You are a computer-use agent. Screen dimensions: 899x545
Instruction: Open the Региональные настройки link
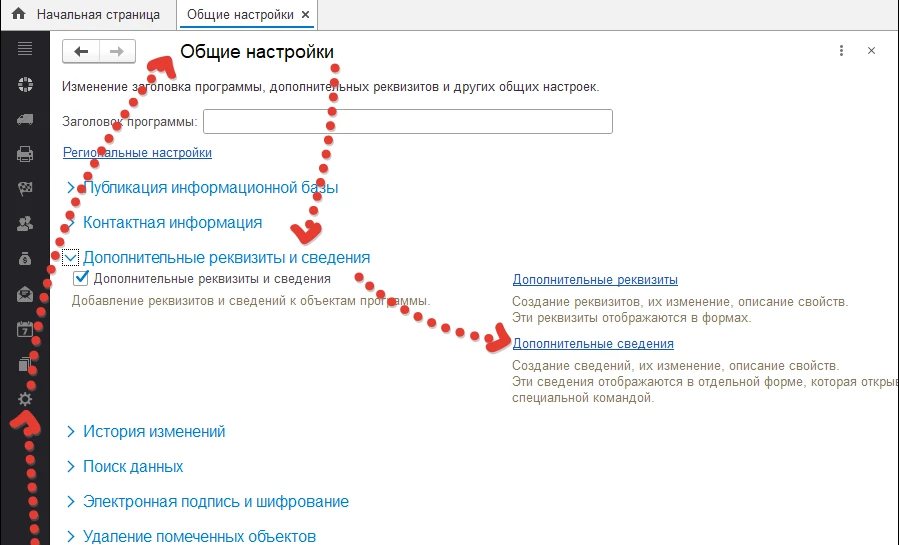tap(137, 153)
